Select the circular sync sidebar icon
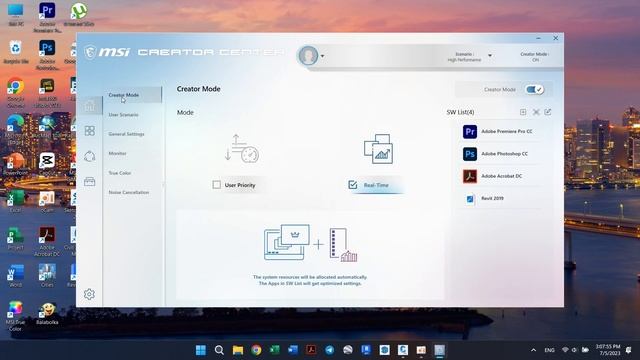 coord(89,156)
